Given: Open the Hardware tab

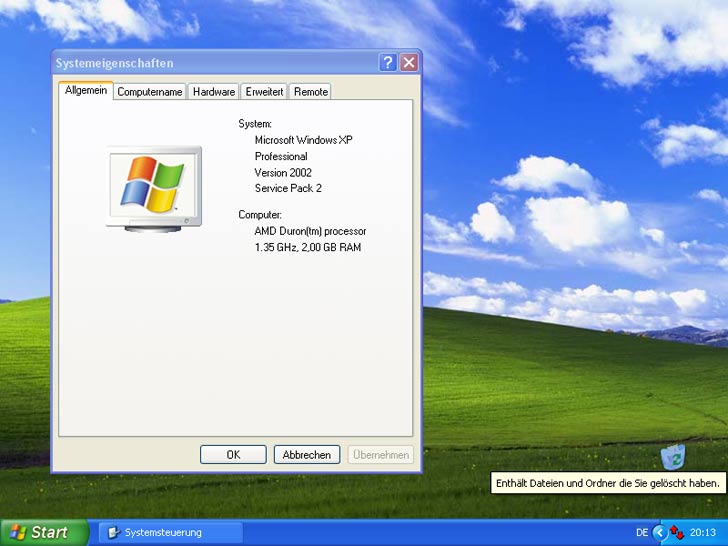Looking at the screenshot, I should [213, 91].
